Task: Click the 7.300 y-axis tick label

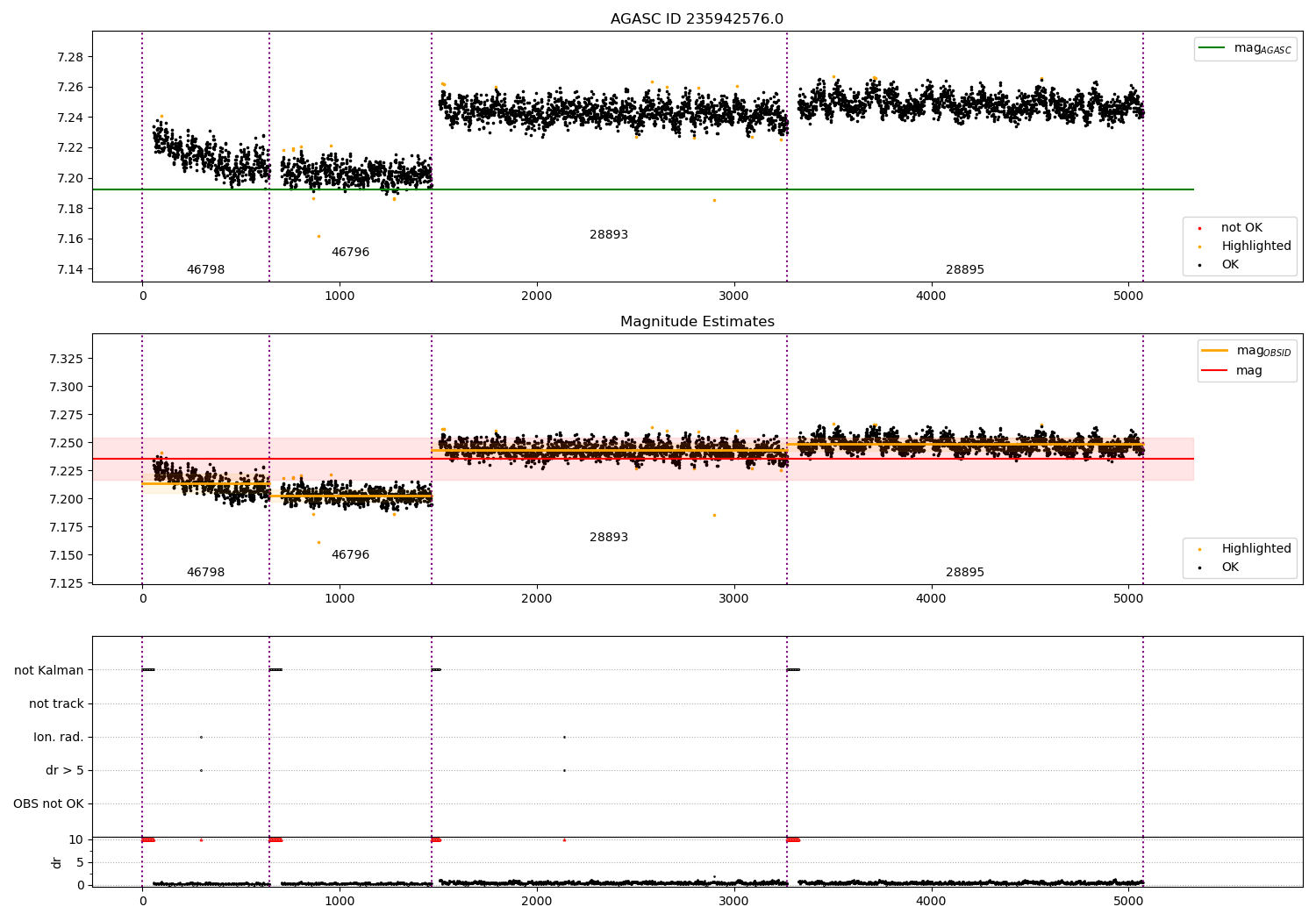Action: click(67, 387)
